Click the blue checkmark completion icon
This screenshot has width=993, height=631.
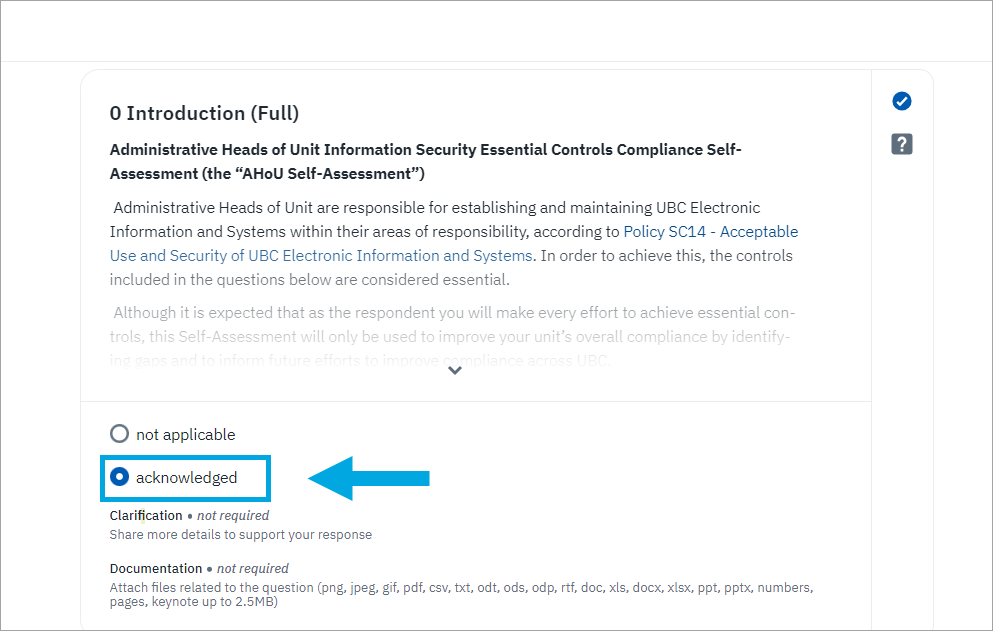(902, 101)
